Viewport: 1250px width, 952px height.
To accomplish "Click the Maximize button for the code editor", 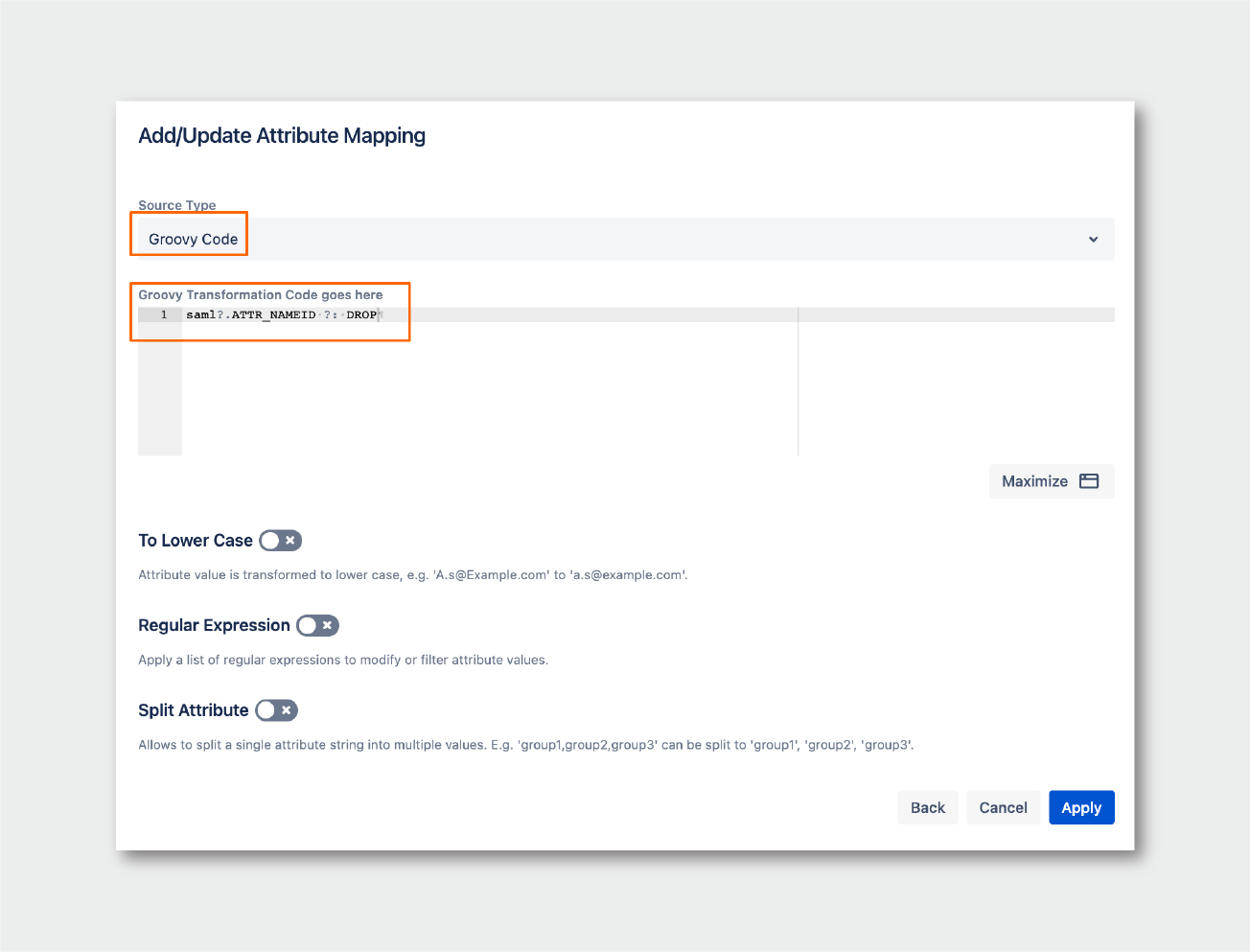I will [1052, 481].
